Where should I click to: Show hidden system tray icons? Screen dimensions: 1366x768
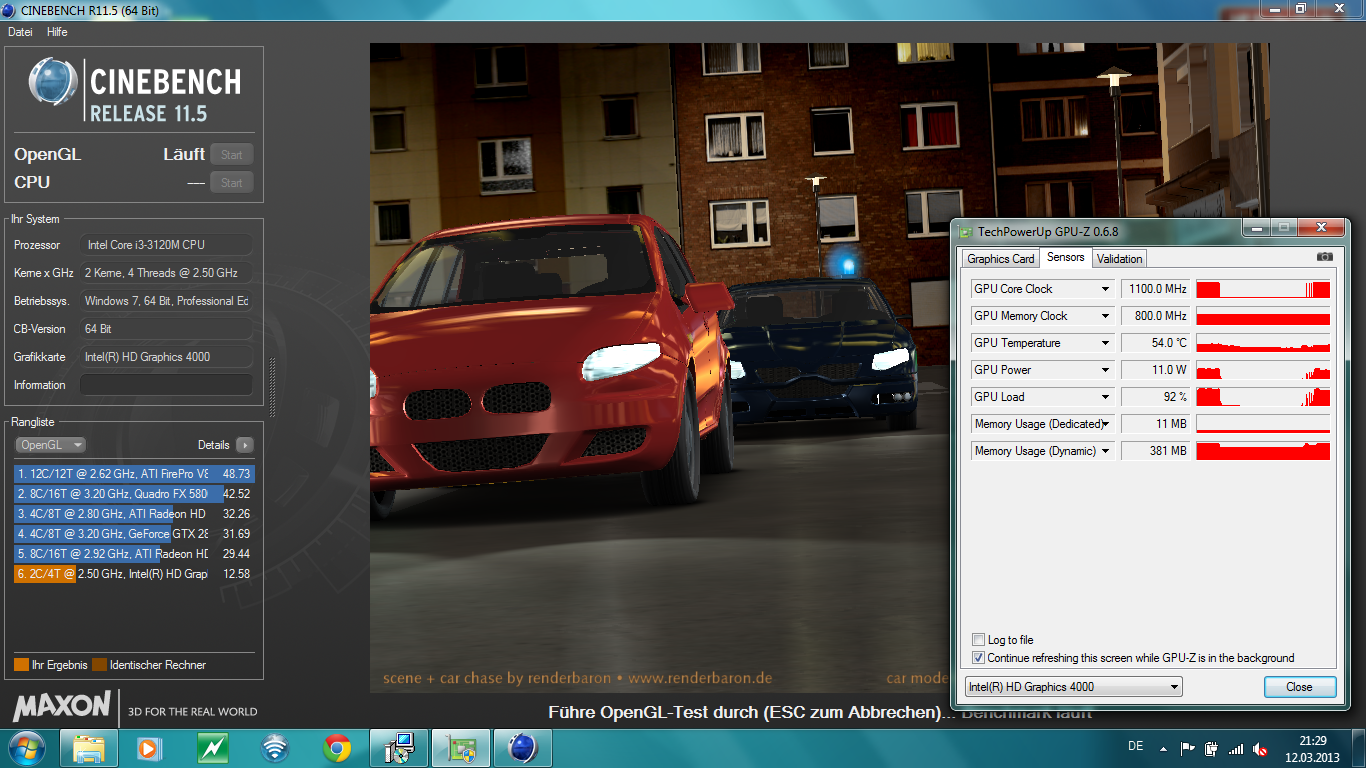click(1162, 748)
